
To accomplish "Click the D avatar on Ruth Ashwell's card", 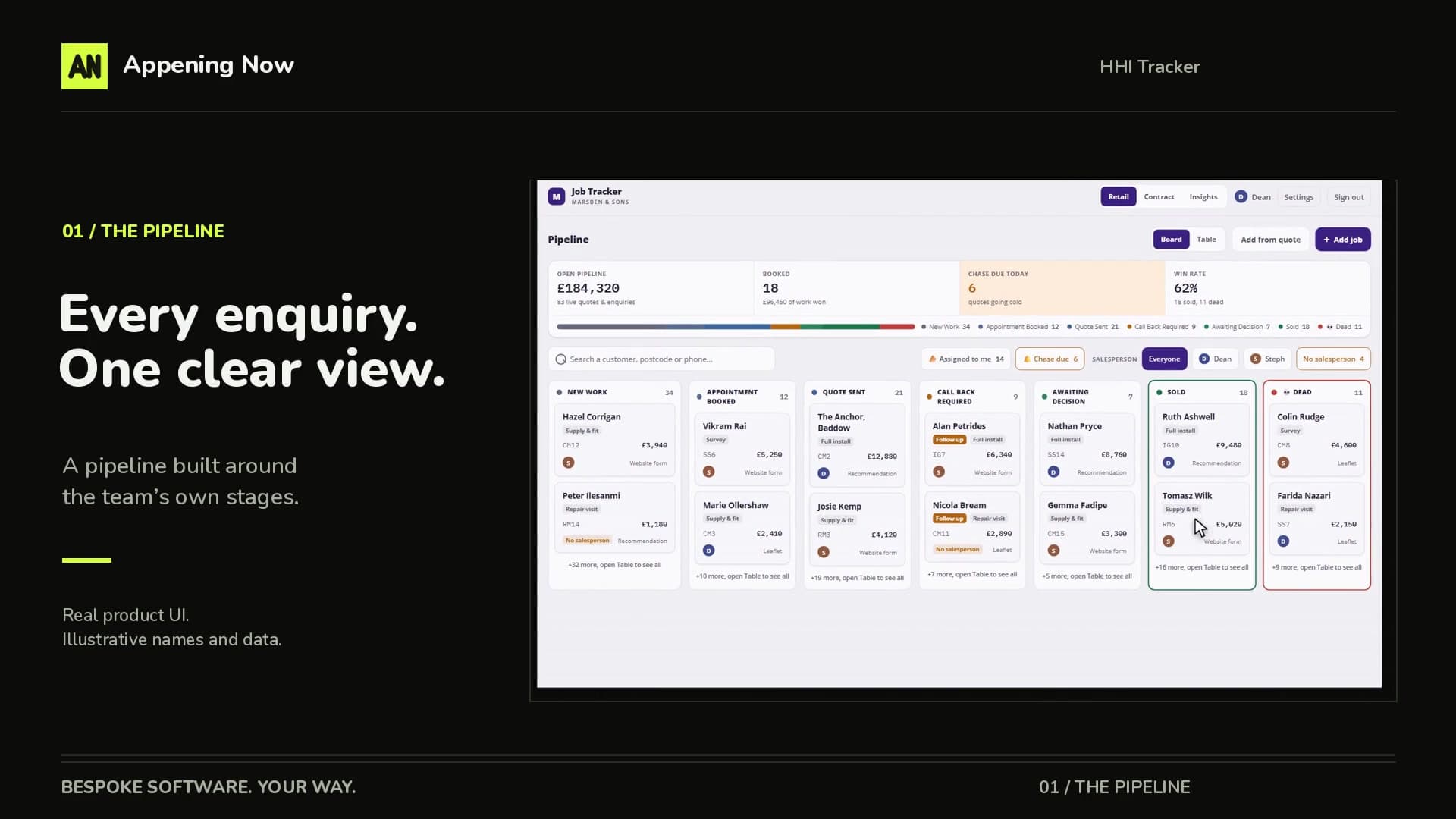I will tap(1169, 463).
